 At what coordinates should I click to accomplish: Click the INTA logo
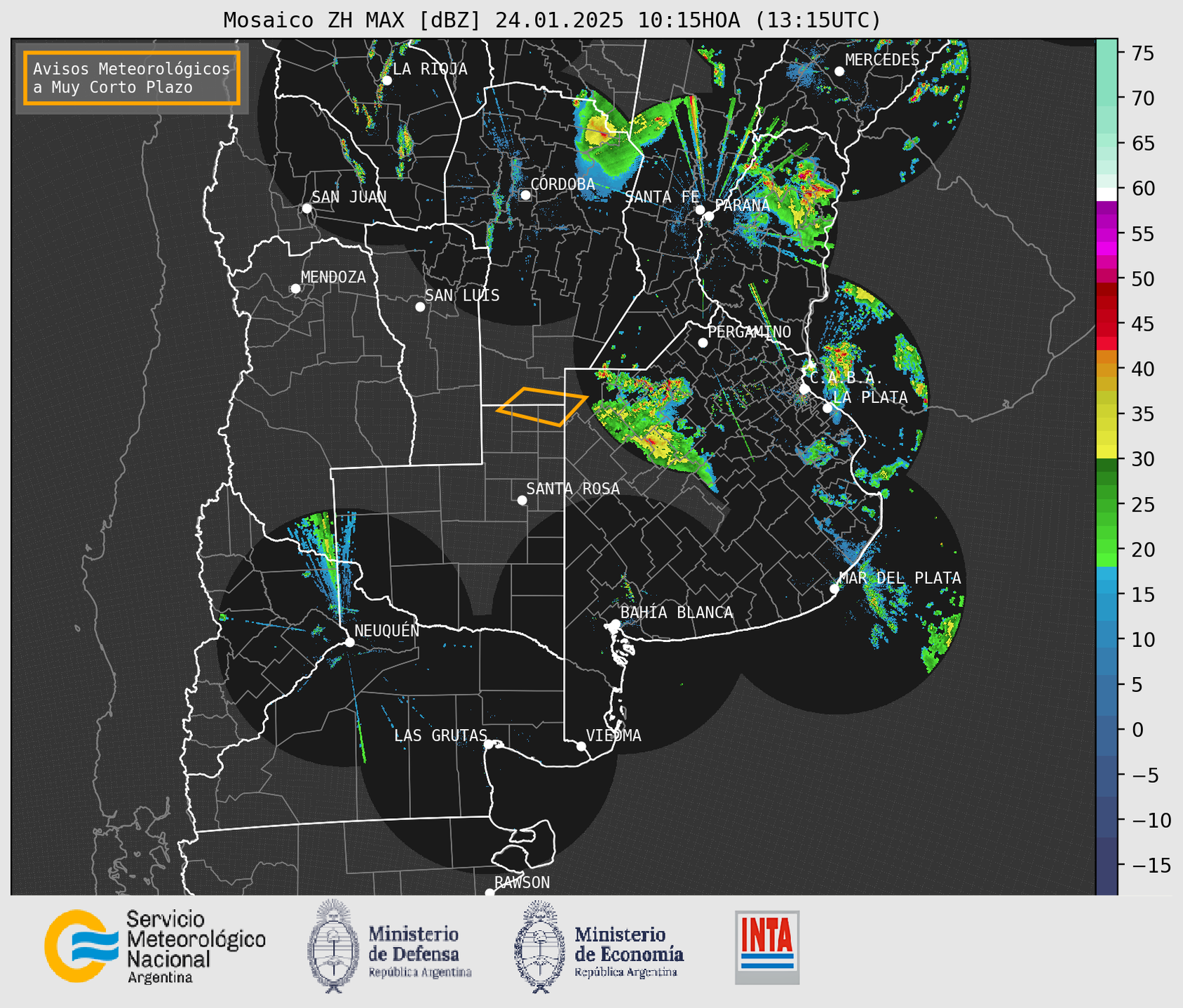pyautogui.click(x=767, y=947)
